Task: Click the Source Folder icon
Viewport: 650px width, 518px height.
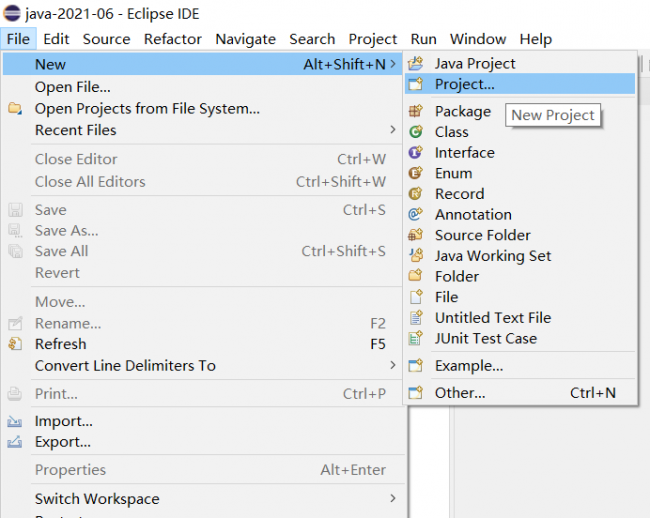Action: 415,235
